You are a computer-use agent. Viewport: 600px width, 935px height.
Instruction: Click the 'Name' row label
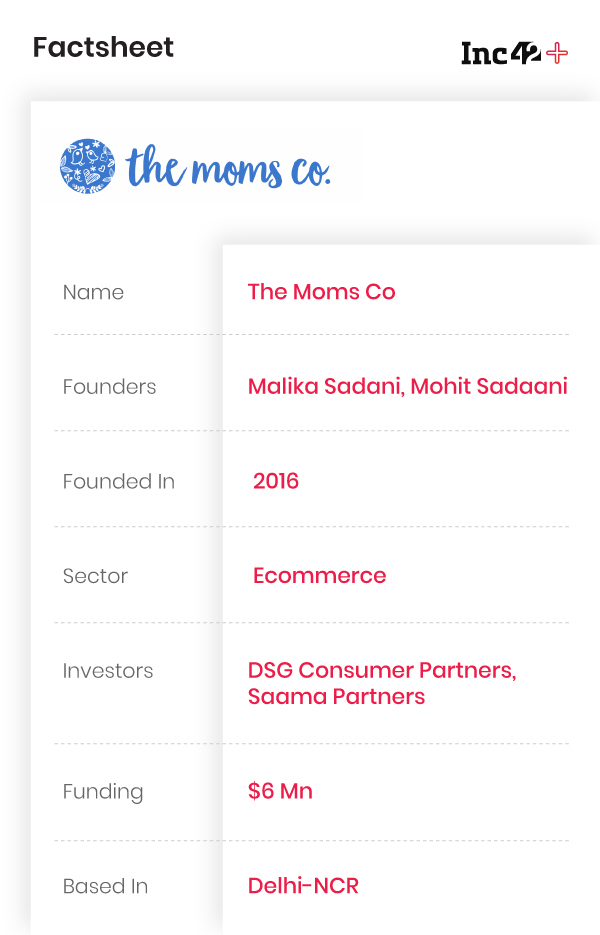tap(93, 292)
